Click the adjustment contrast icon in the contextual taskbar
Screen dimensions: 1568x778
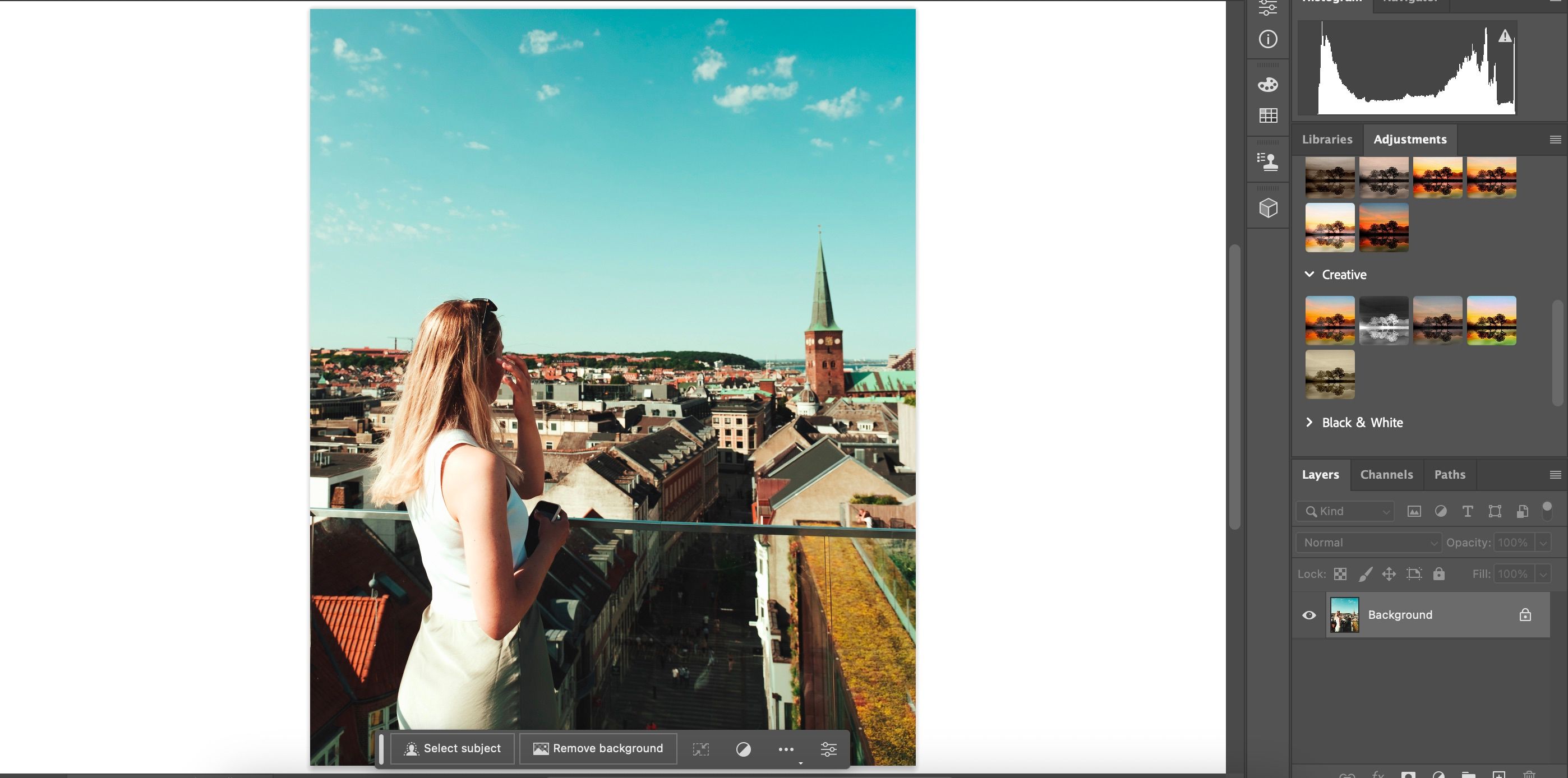(x=744, y=749)
